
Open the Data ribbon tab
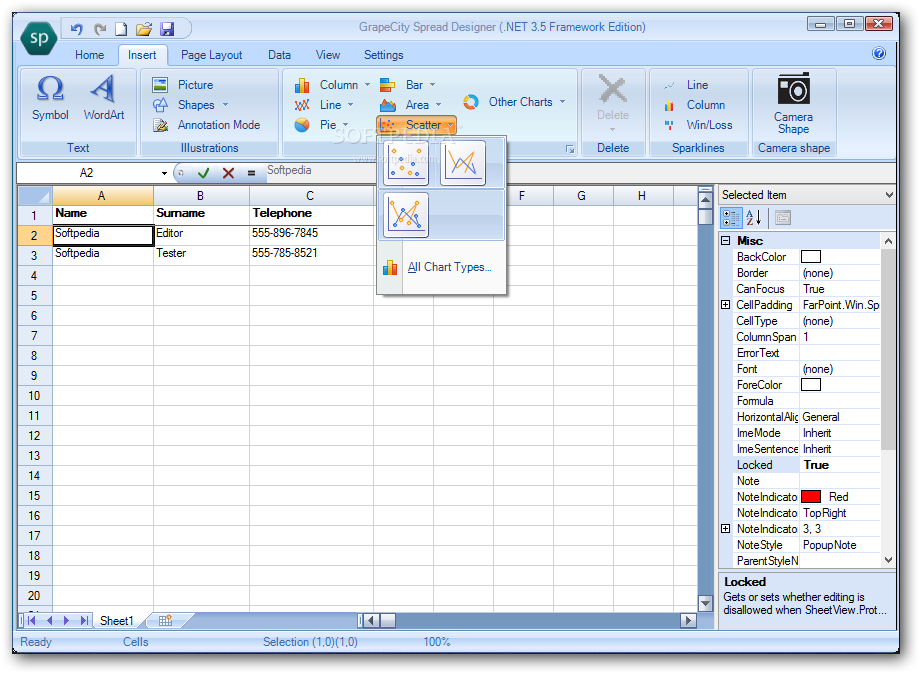279,55
